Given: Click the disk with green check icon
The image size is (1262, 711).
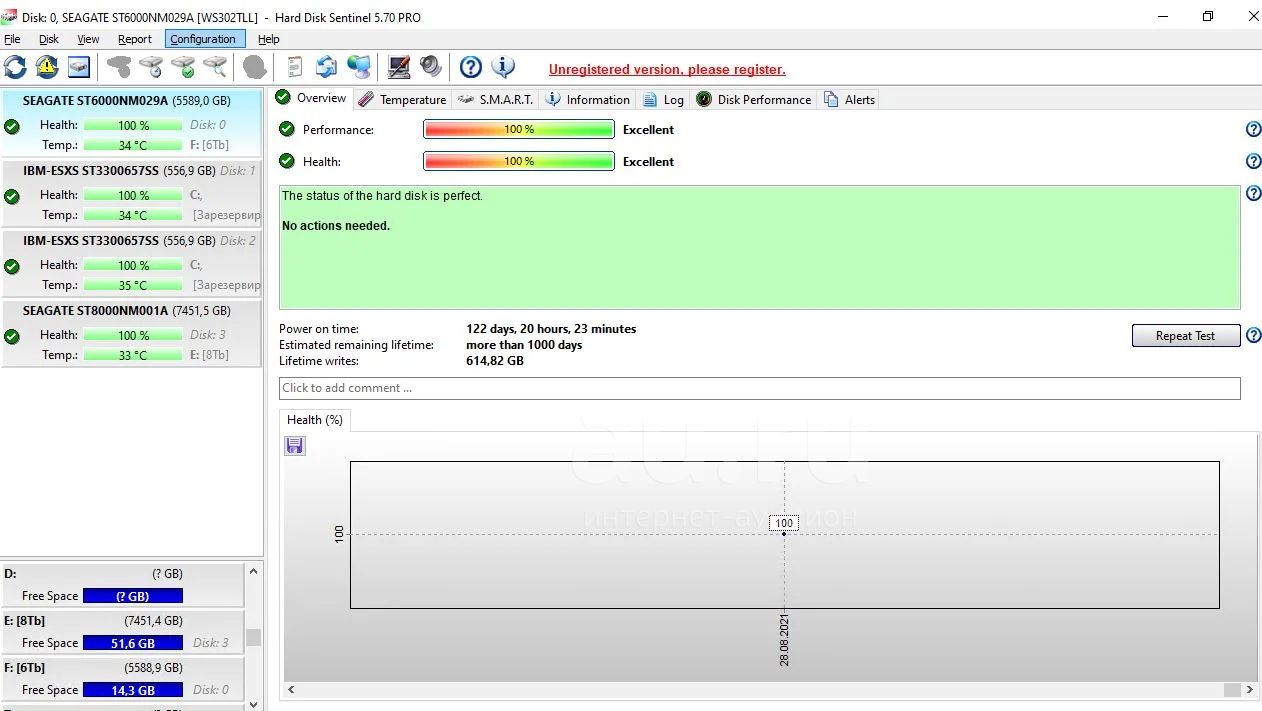Looking at the screenshot, I should pos(183,67).
